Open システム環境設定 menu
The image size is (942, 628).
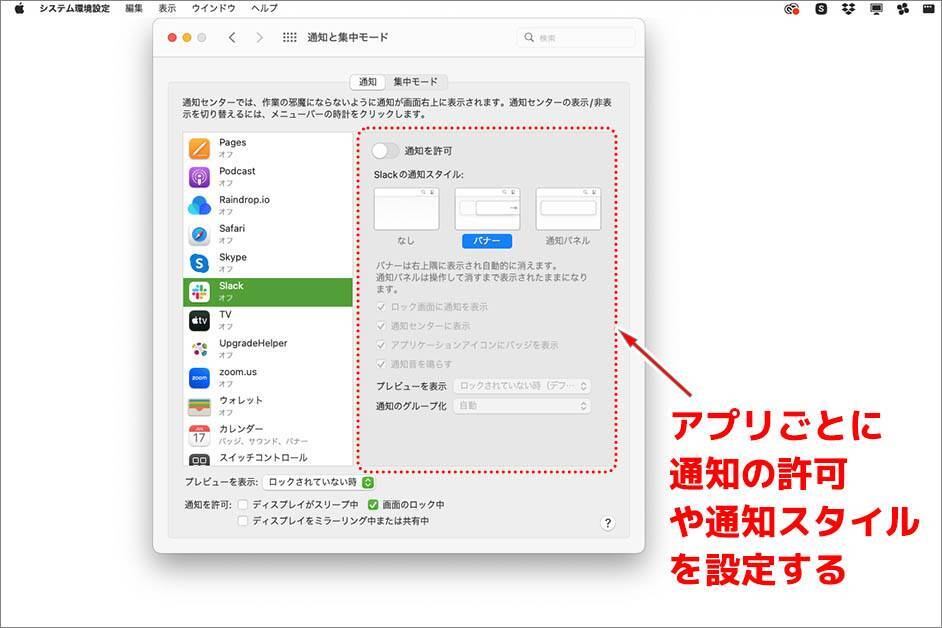(x=74, y=8)
